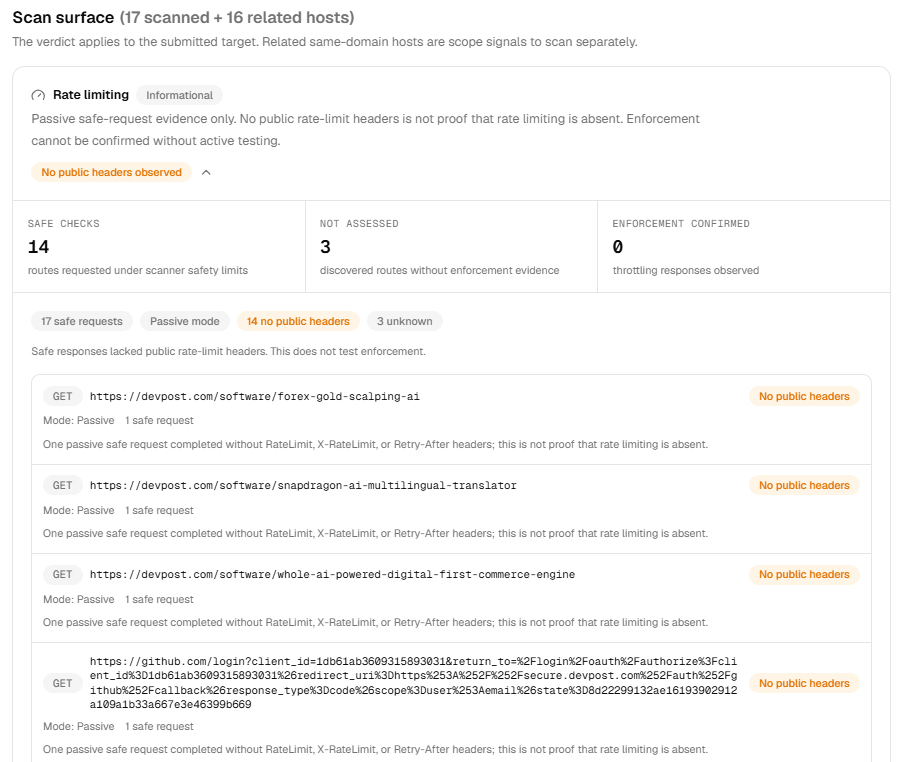Collapse the rate limiting details chevron
Image resolution: width=912 pixels, height=762 pixels.
pyautogui.click(x=206, y=173)
